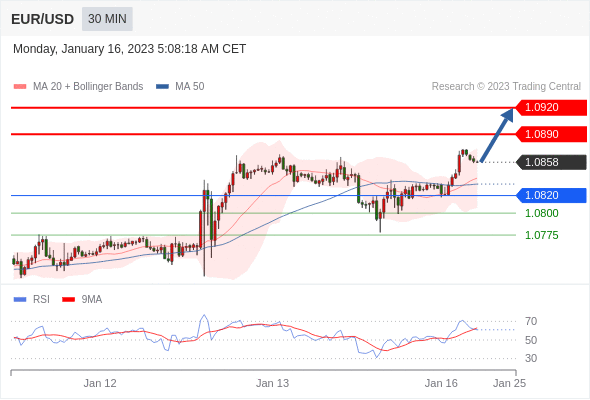This screenshot has width=590, height=400.
Task: Select the blue 1.0820 pivot price tag
Action: coord(551,195)
